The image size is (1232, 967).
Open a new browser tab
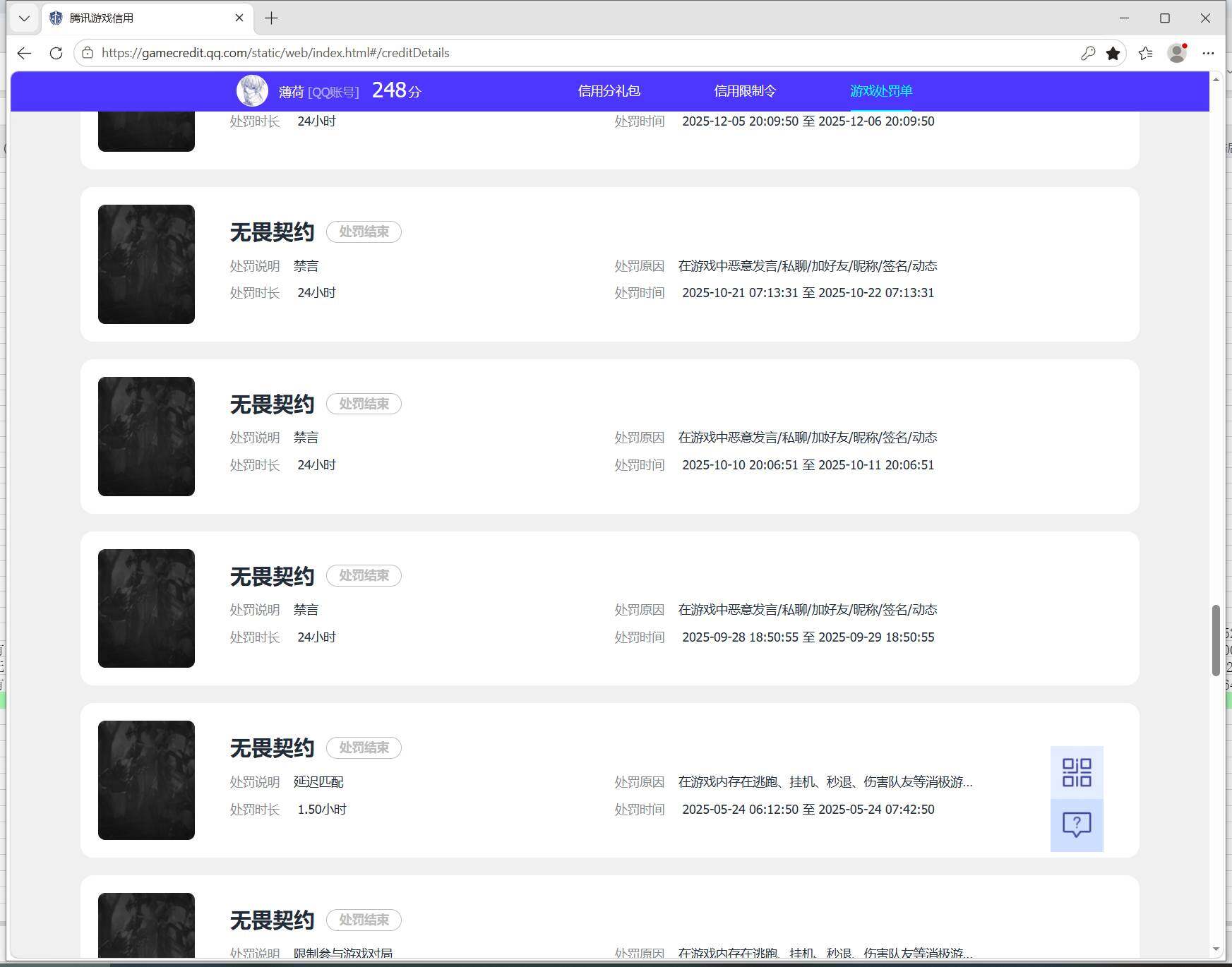coord(271,18)
